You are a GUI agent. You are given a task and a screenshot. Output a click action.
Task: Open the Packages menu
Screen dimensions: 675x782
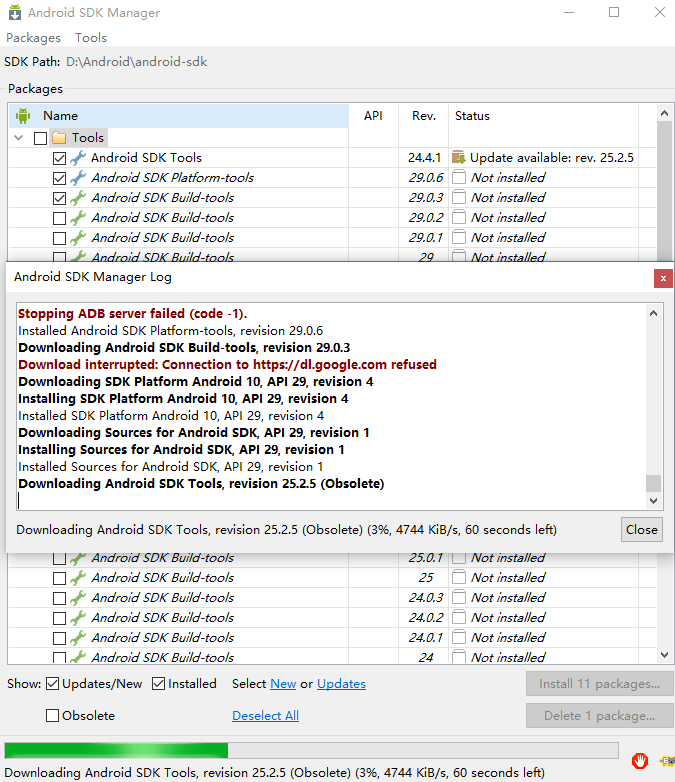[x=33, y=38]
